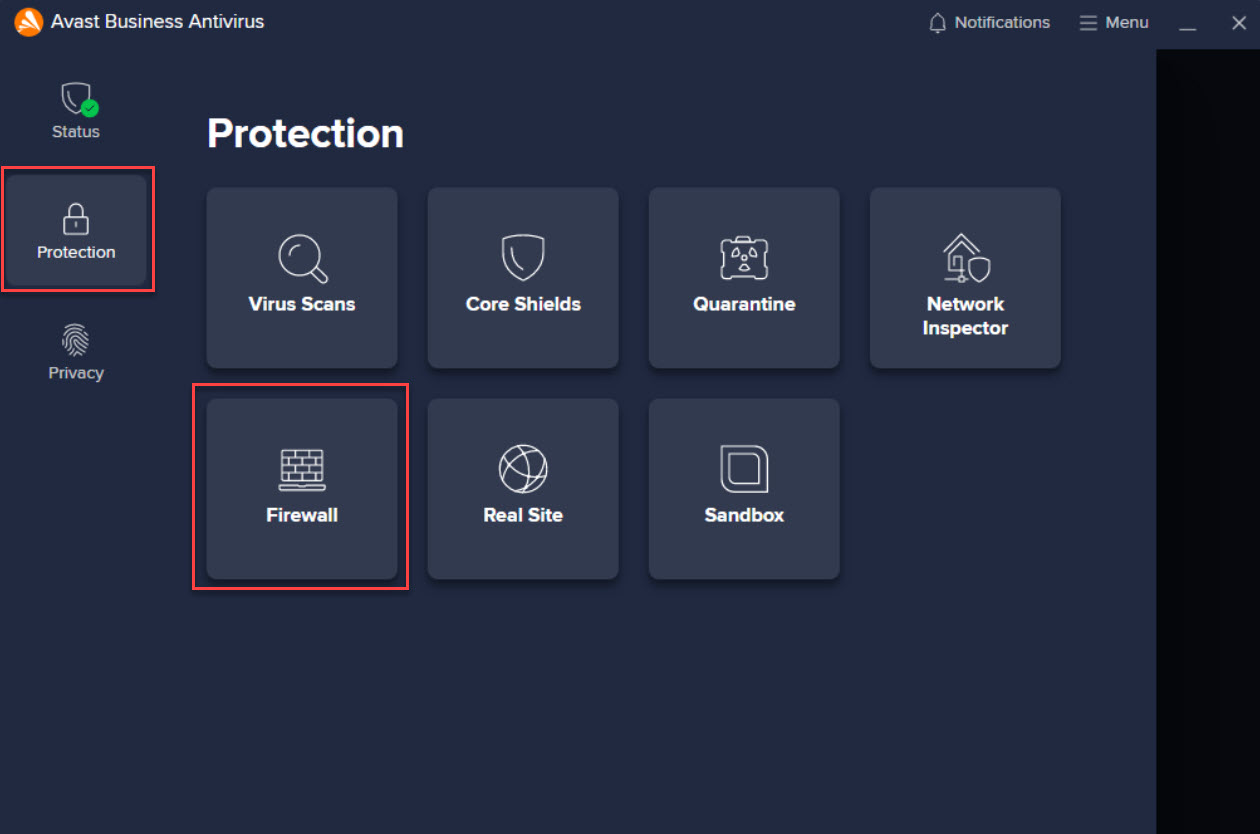Select Protection in the left sidebar

(76, 229)
